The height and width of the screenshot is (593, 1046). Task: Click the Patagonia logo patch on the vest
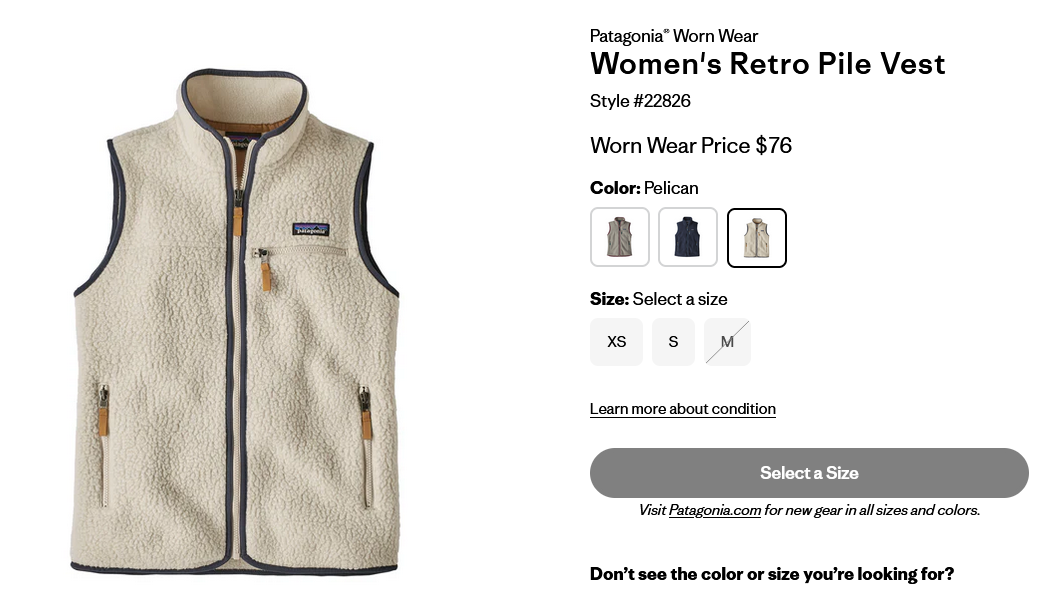click(311, 229)
